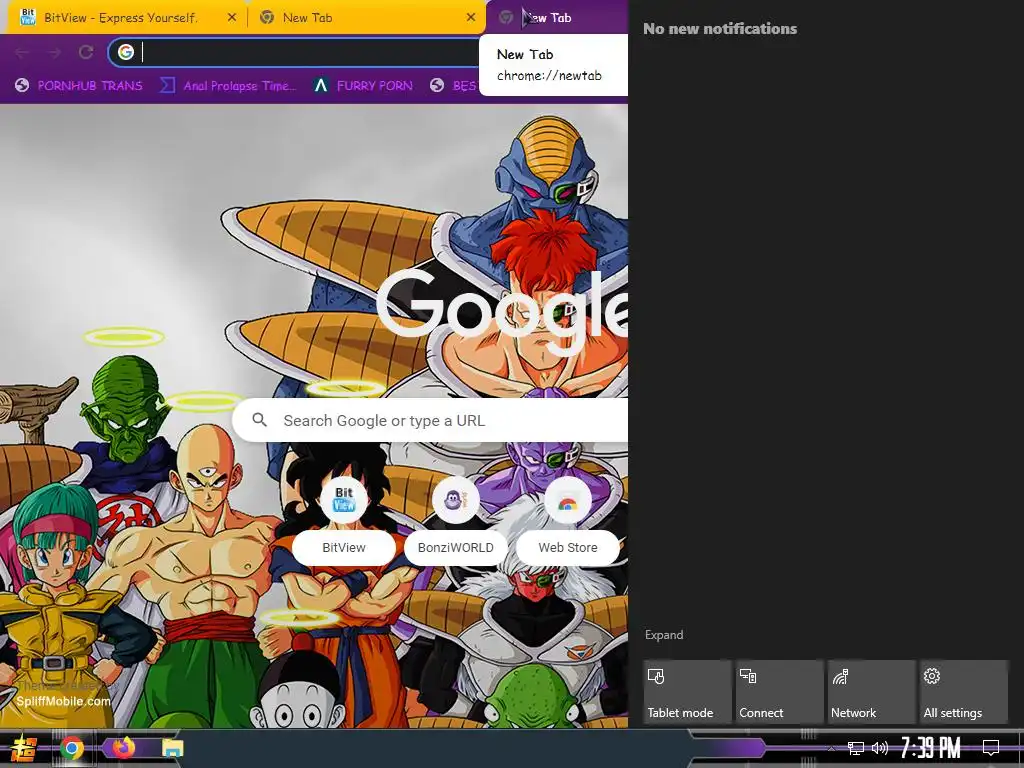Reload the current page
The width and height of the screenshot is (1024, 768).
pos(86,52)
